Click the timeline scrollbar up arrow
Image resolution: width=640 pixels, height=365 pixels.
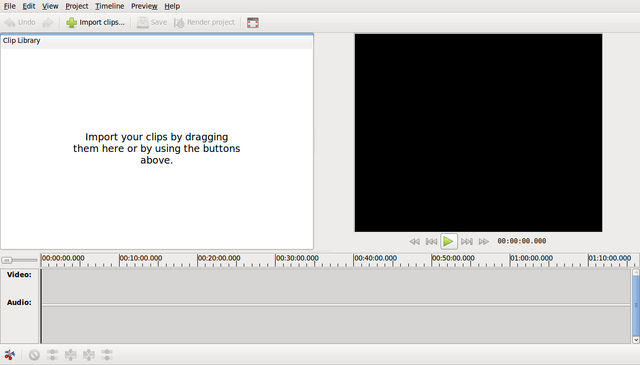tap(636, 272)
